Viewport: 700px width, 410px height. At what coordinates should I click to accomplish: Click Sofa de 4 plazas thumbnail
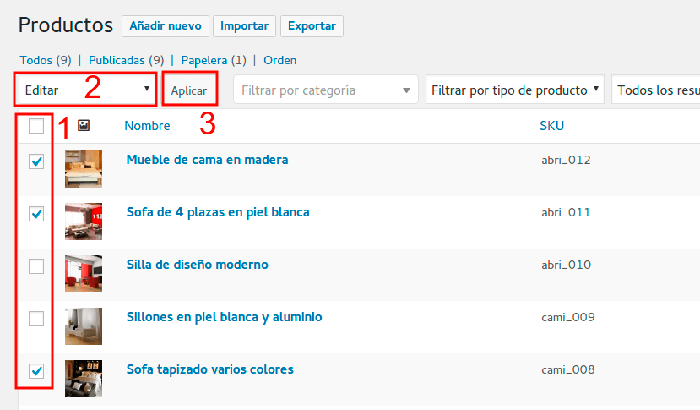click(83, 221)
